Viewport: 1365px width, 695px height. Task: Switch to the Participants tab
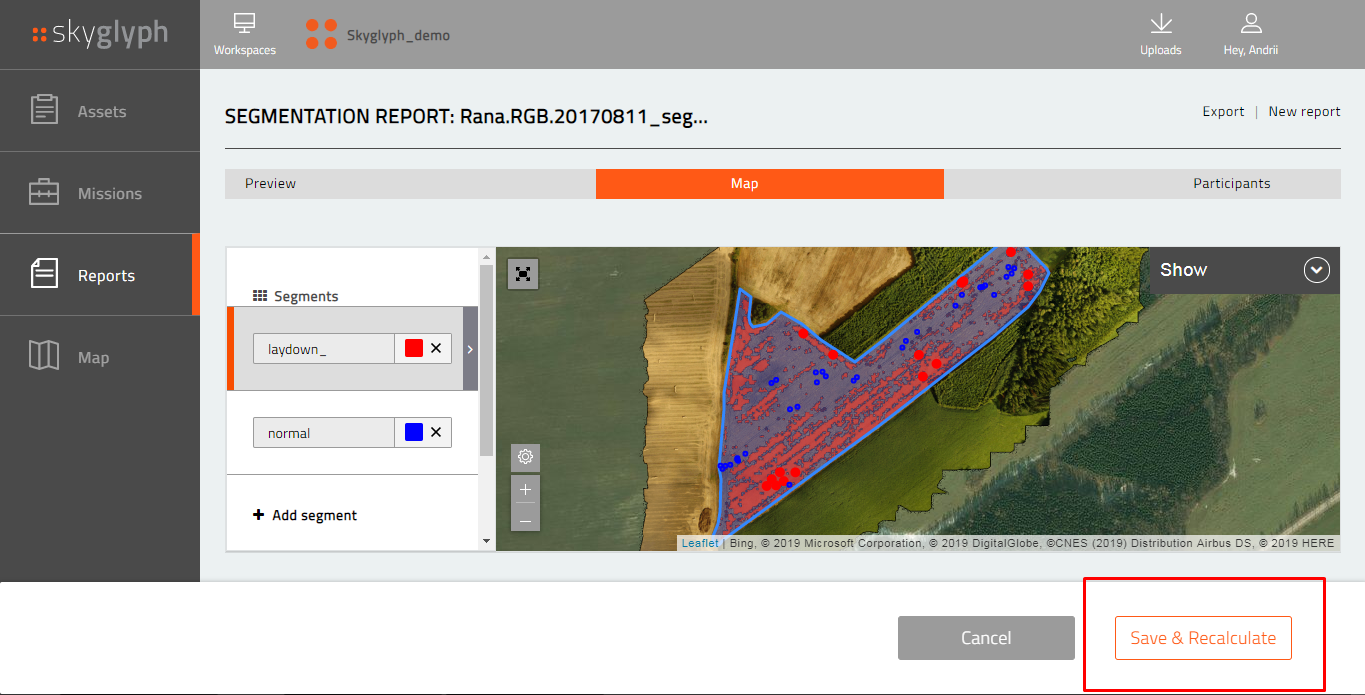pyautogui.click(x=1142, y=183)
